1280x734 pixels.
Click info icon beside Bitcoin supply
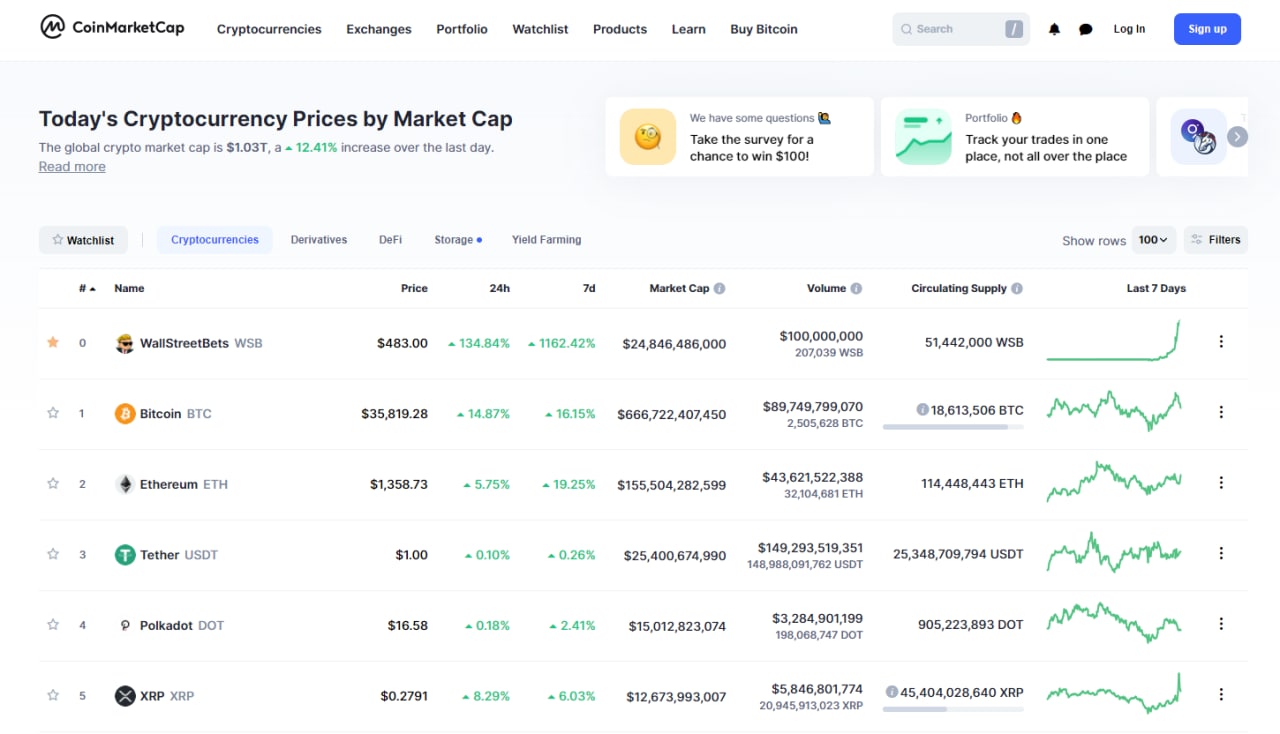(922, 409)
